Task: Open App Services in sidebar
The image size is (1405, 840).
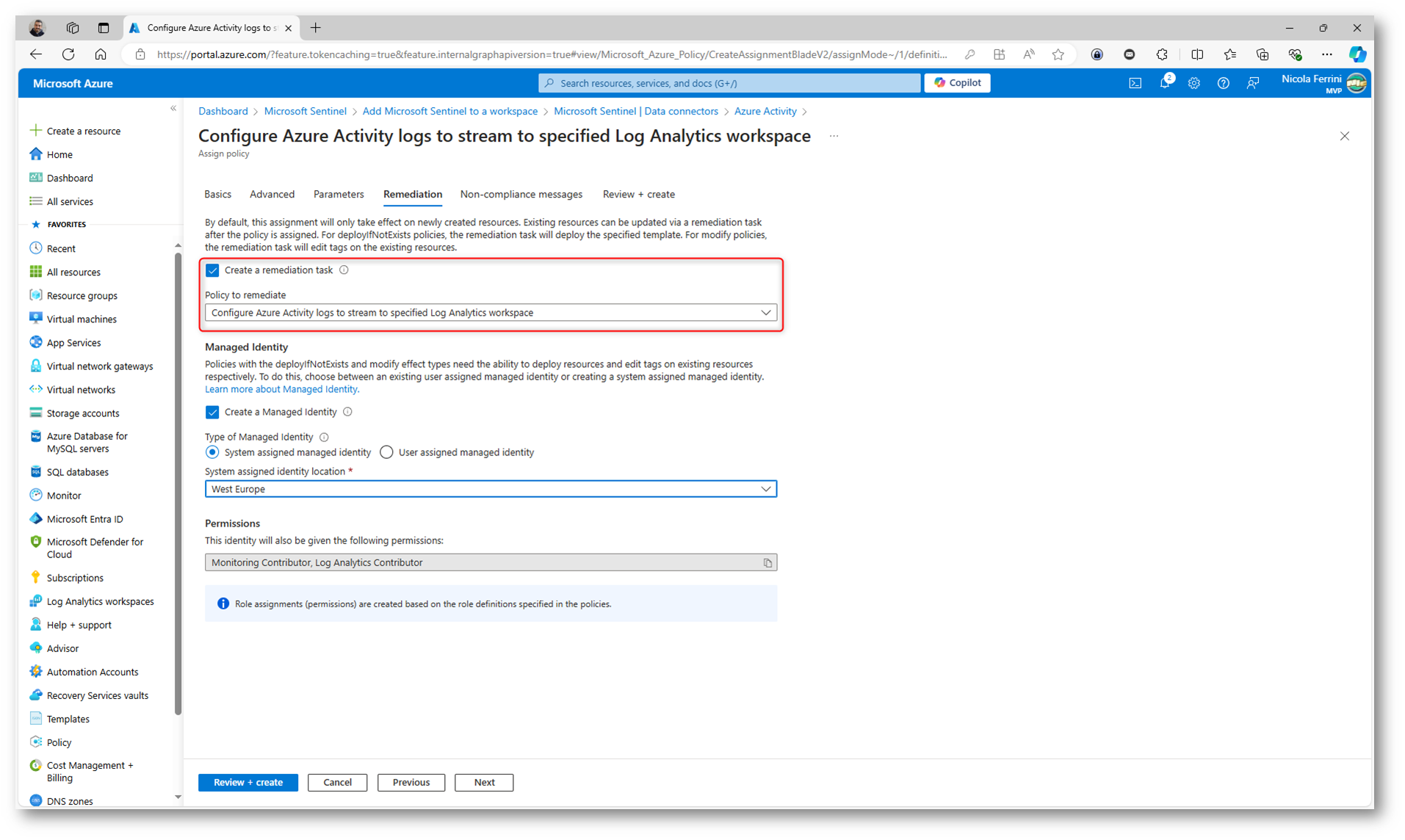Action: coord(73,342)
